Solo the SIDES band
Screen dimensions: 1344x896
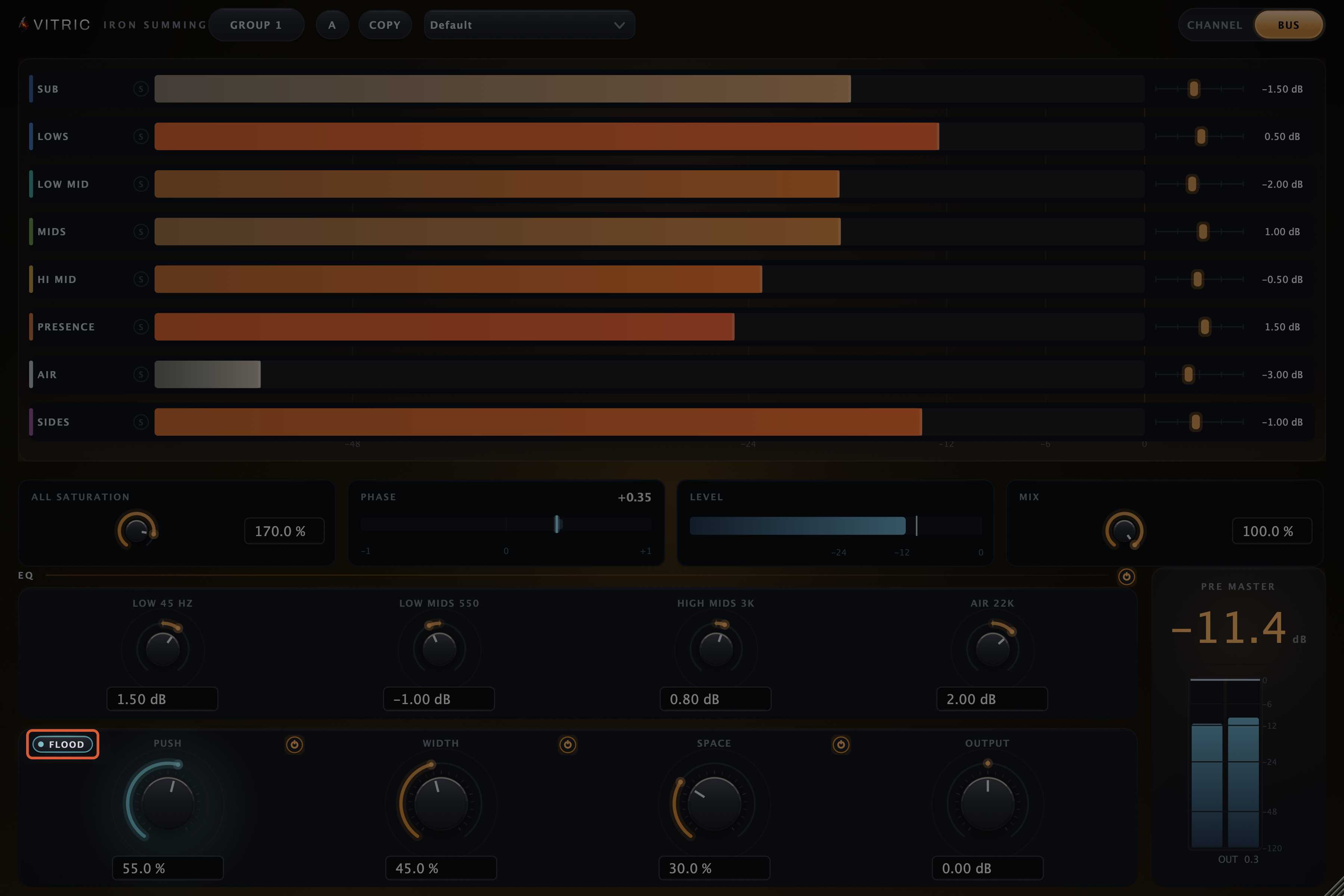tap(141, 422)
